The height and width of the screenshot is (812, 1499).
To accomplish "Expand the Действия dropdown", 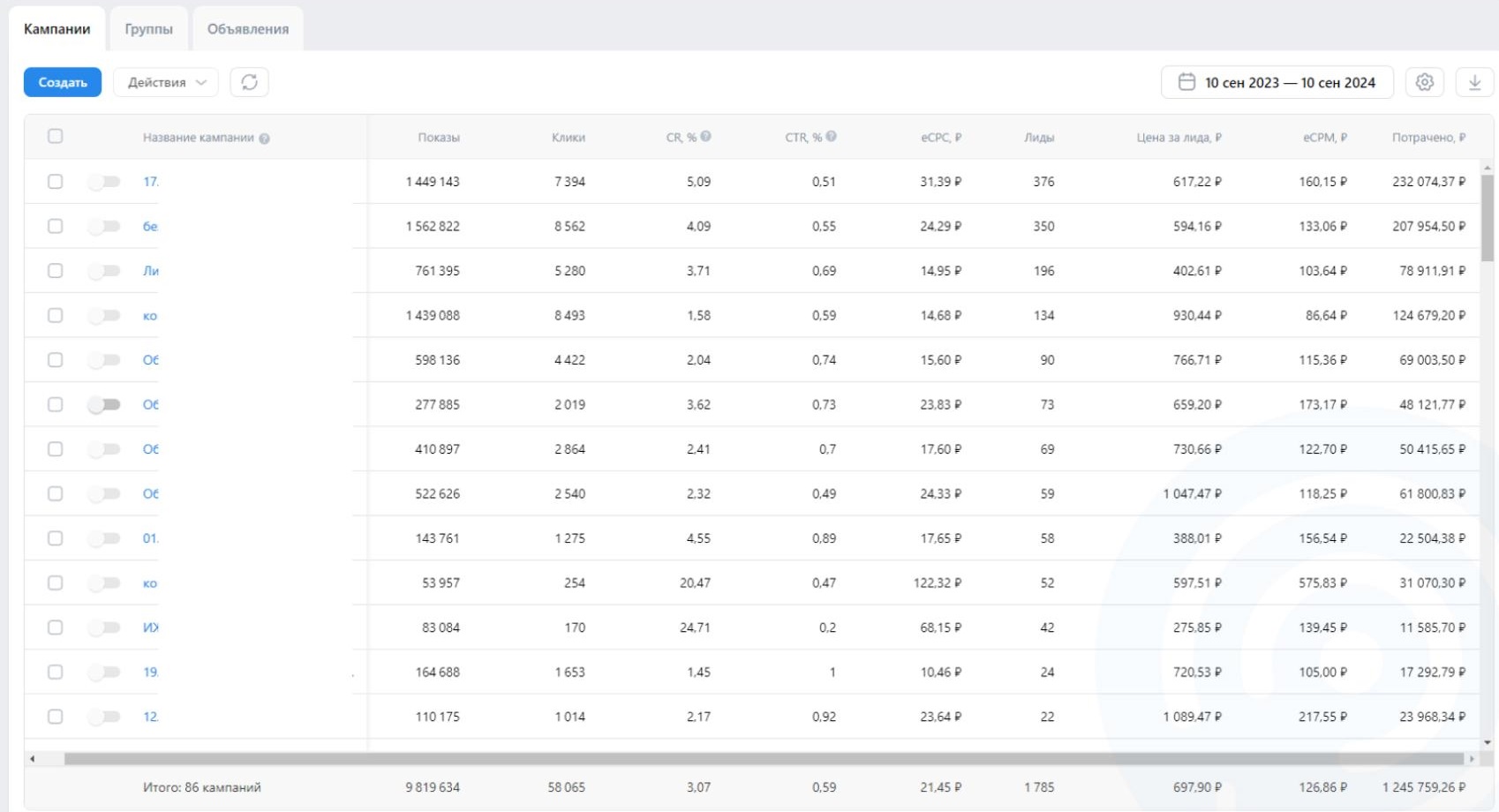I will tap(165, 82).
